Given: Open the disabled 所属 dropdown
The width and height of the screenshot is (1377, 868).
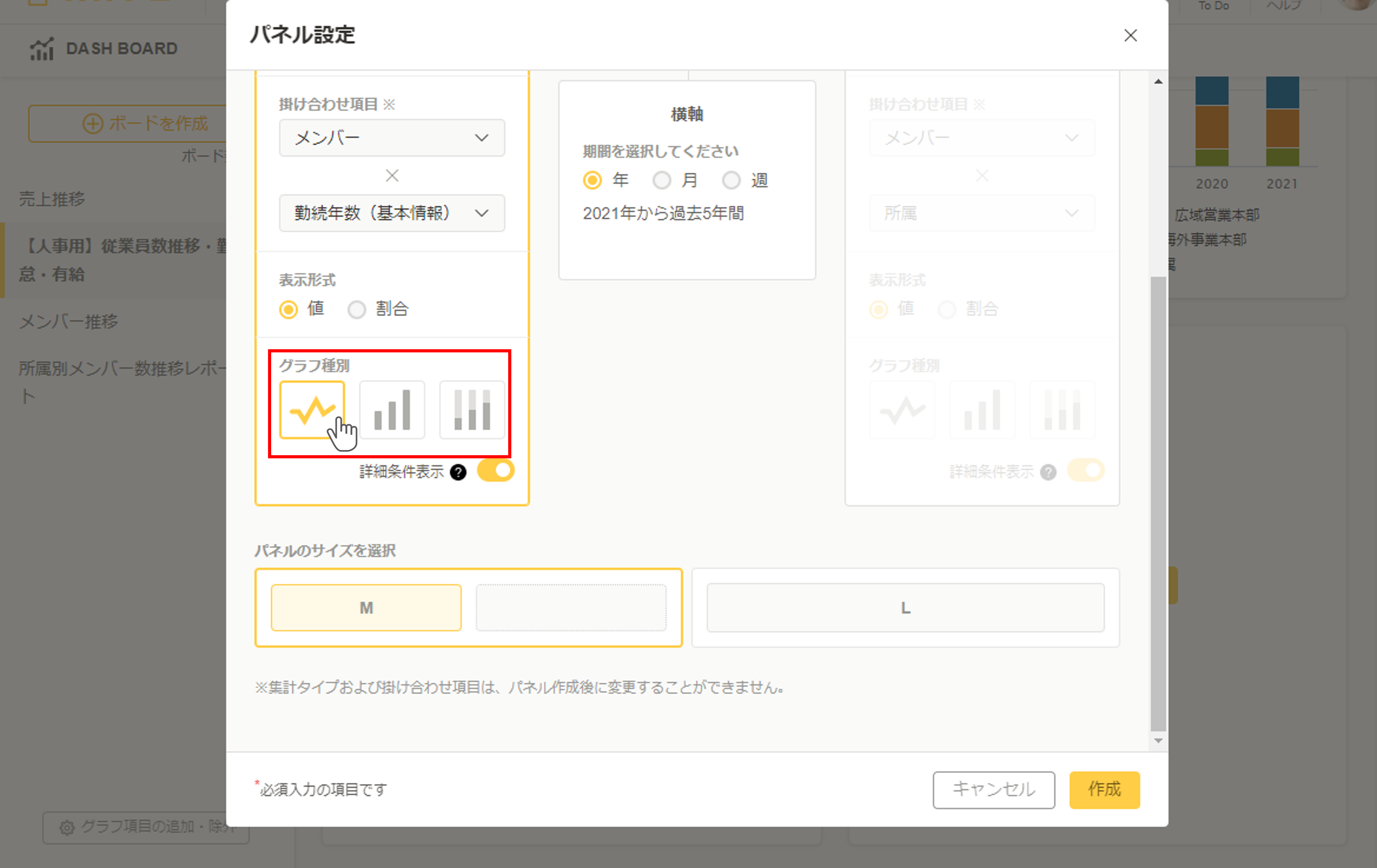Looking at the screenshot, I should pyautogui.click(x=982, y=213).
